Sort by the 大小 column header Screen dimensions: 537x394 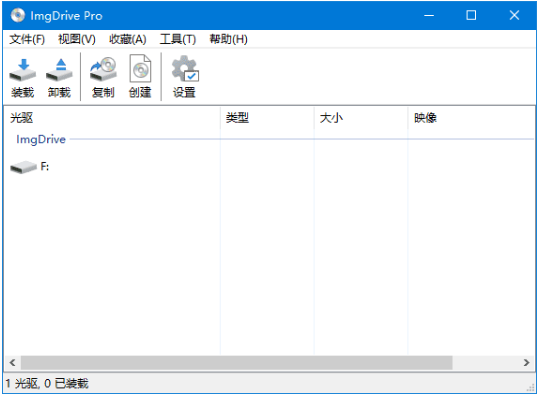[x=361, y=118]
